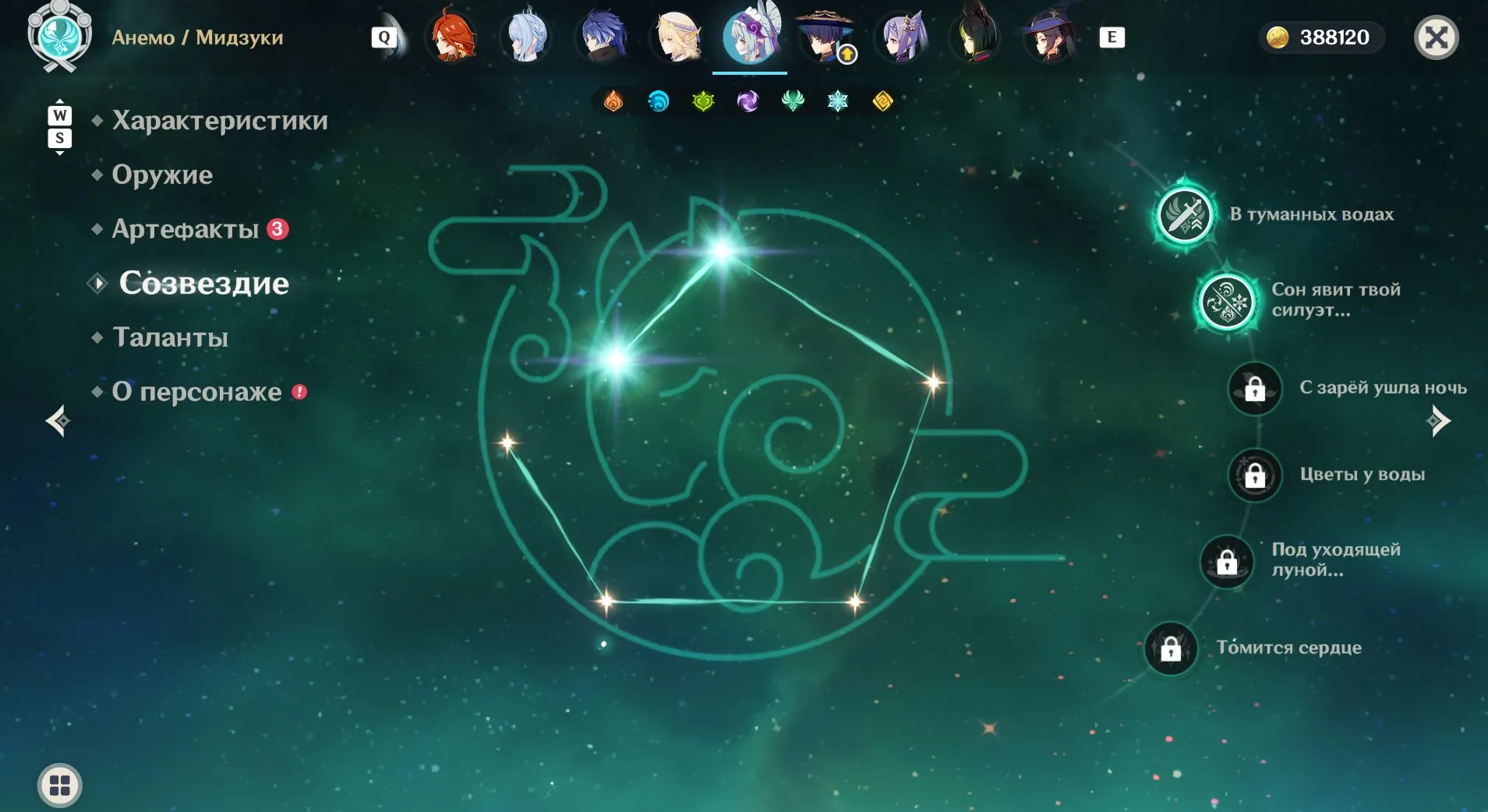Click the S down-navigation key hint
The image size is (1488, 812).
pos(60,139)
